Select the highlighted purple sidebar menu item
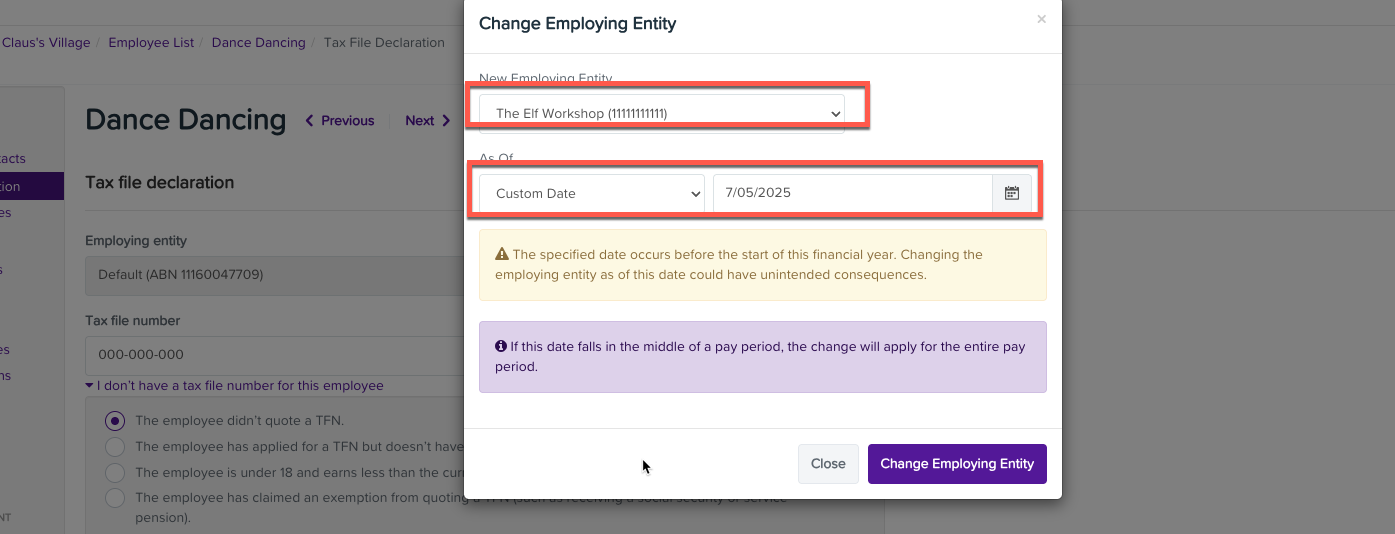 point(30,186)
